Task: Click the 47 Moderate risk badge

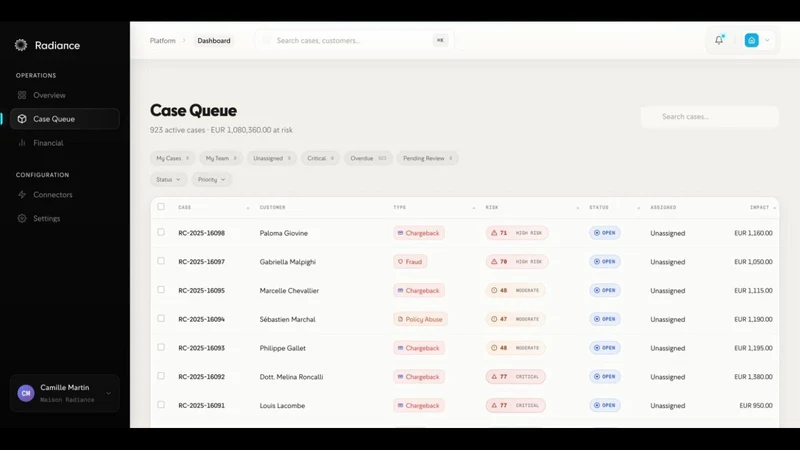Action: 515,319
